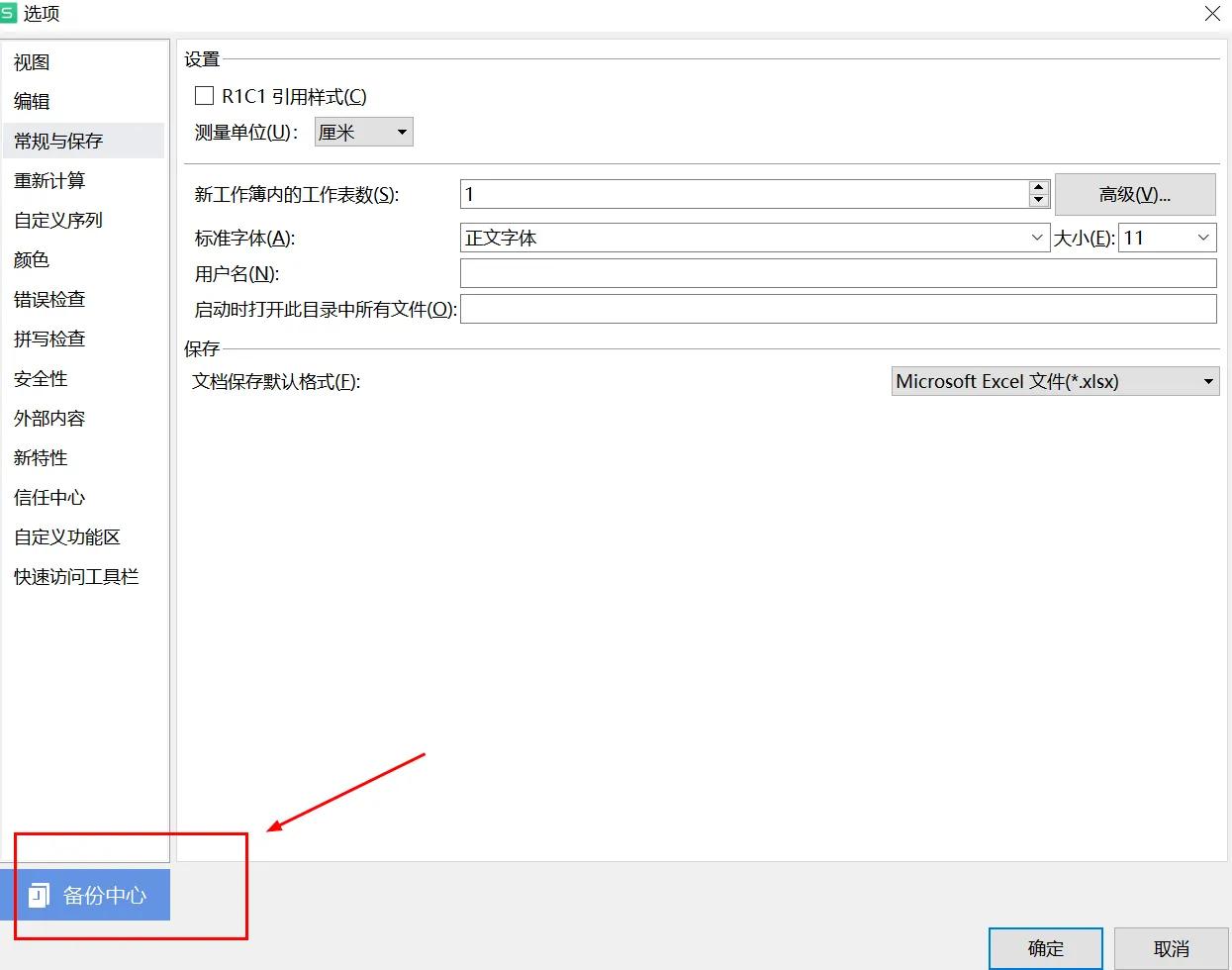1232x970 pixels.
Task: Enable the R1C1 引用样式 checkbox
Action: (x=205, y=96)
